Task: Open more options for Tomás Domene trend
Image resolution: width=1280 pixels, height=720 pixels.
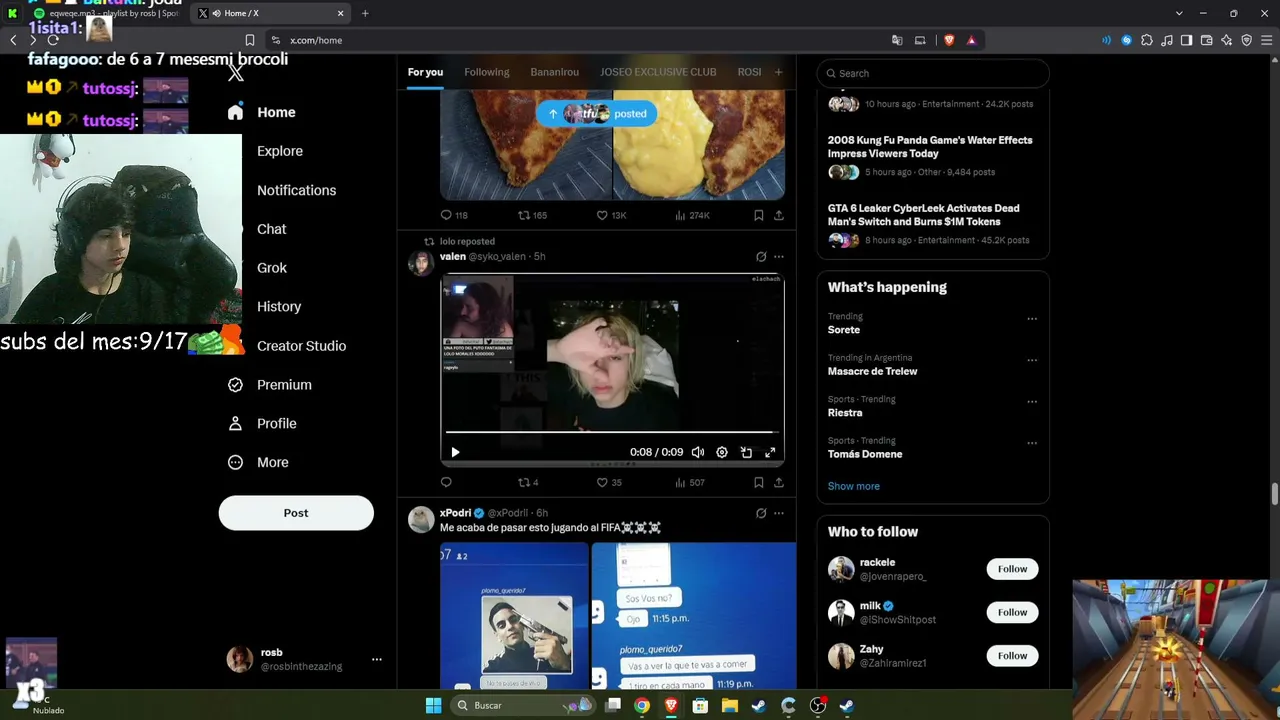Action: pos(1032,443)
